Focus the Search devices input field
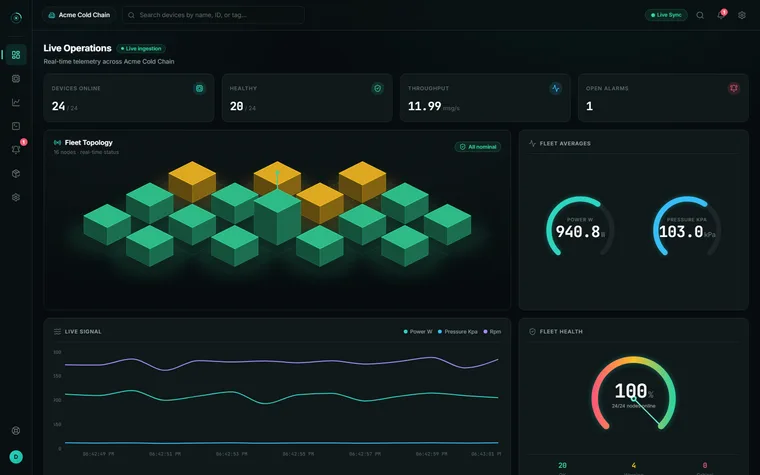Image resolution: width=760 pixels, height=475 pixels. pyautogui.click(x=213, y=15)
